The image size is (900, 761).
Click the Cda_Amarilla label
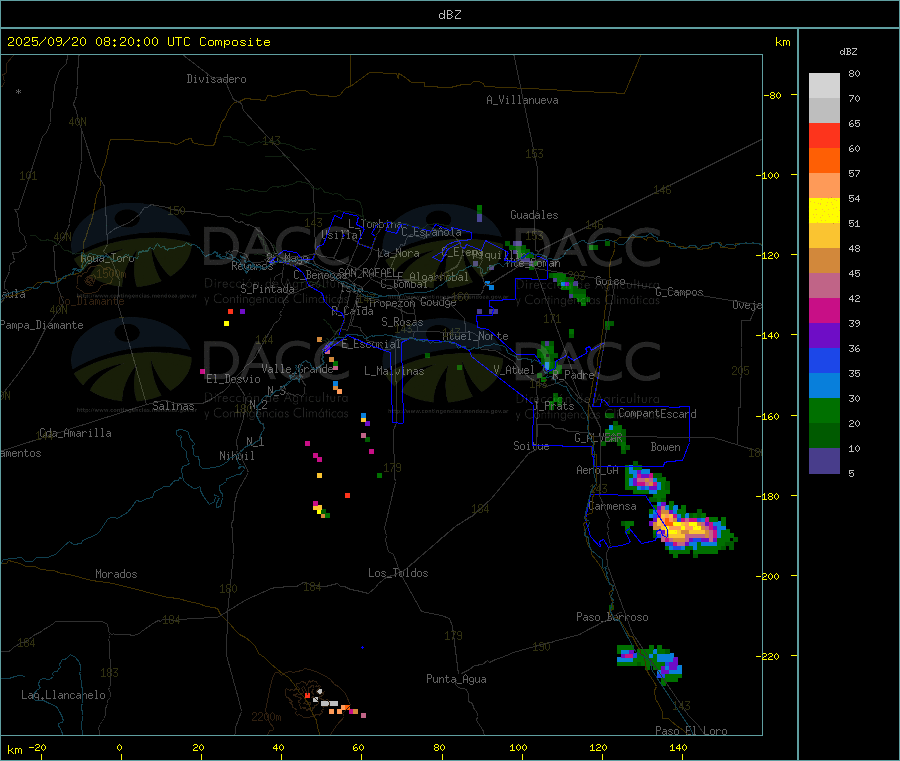tap(75, 433)
